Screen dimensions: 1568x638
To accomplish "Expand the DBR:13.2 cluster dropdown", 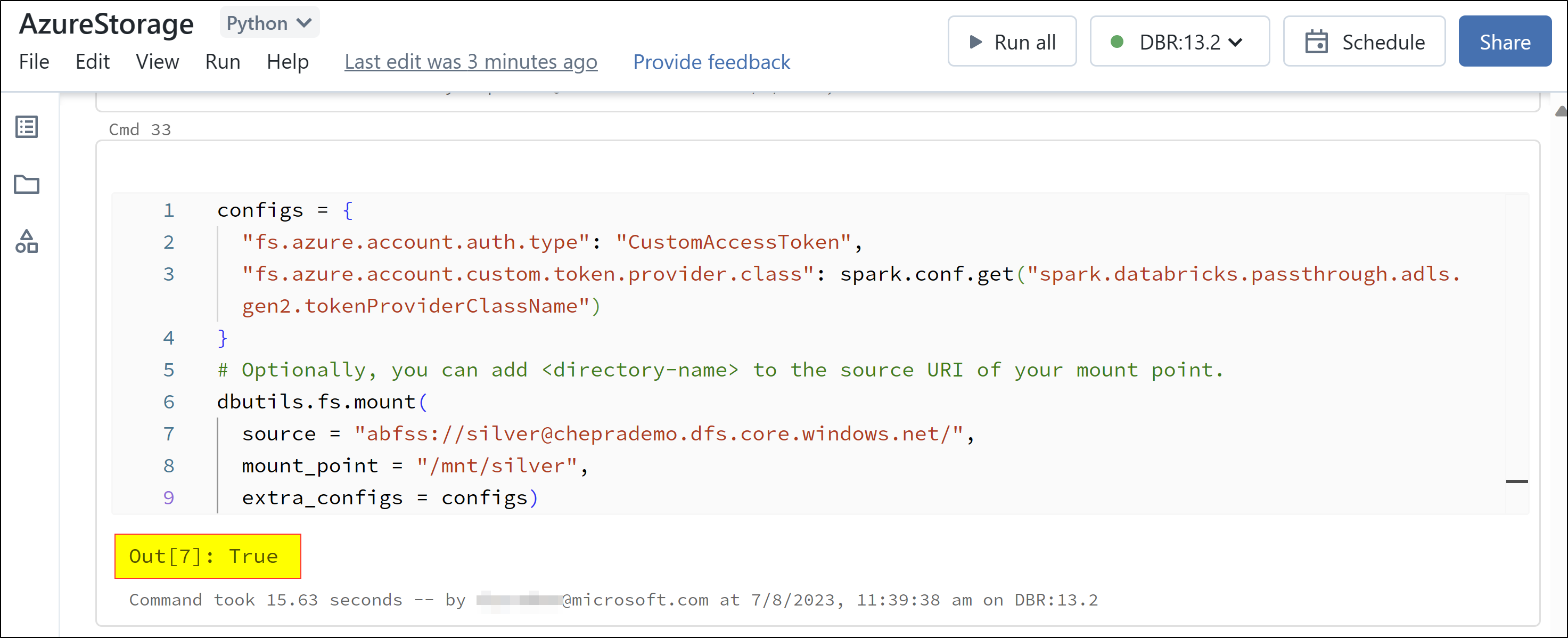I will (1236, 42).
